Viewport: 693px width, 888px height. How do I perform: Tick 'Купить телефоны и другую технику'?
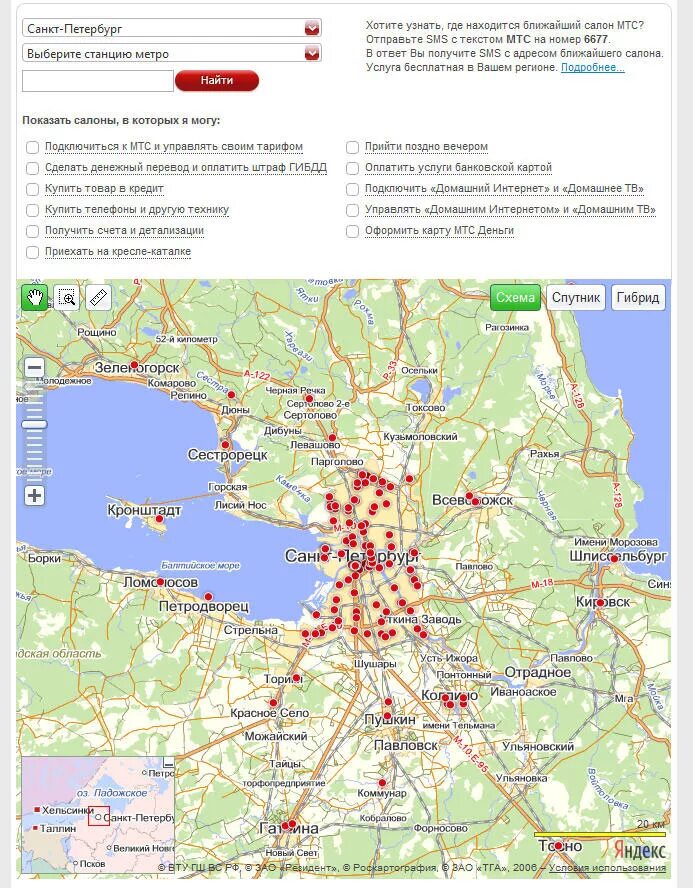tap(32, 210)
